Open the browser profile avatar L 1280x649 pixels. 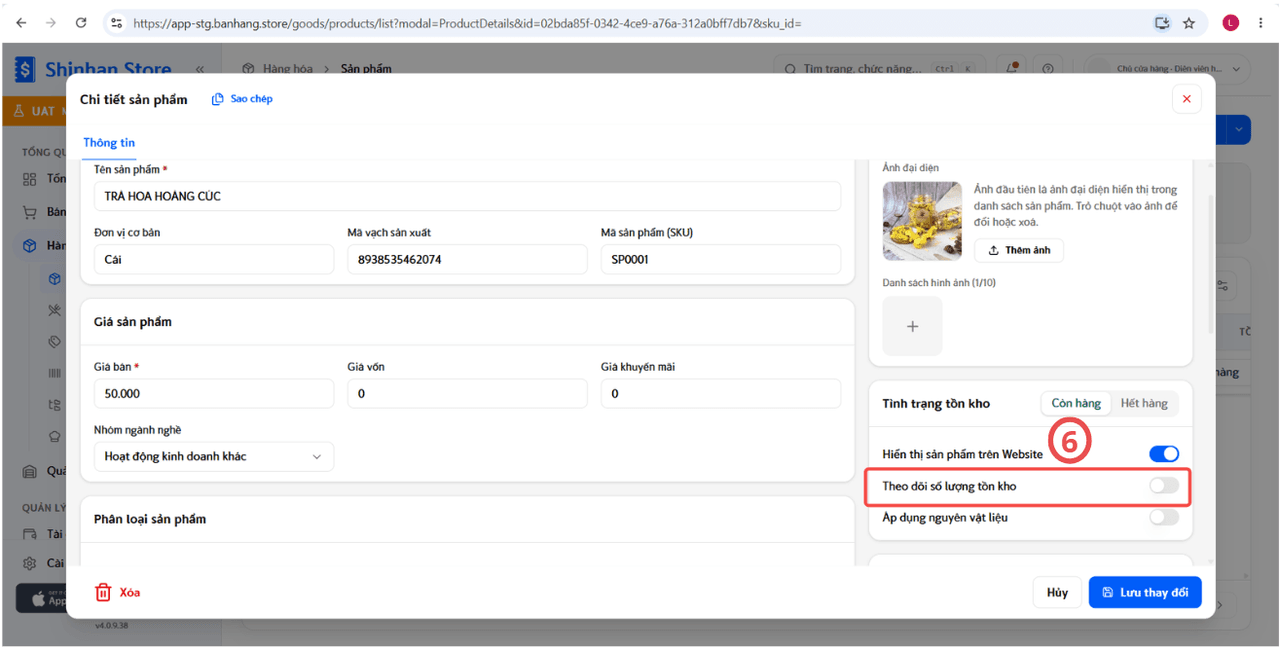[x=1231, y=22]
